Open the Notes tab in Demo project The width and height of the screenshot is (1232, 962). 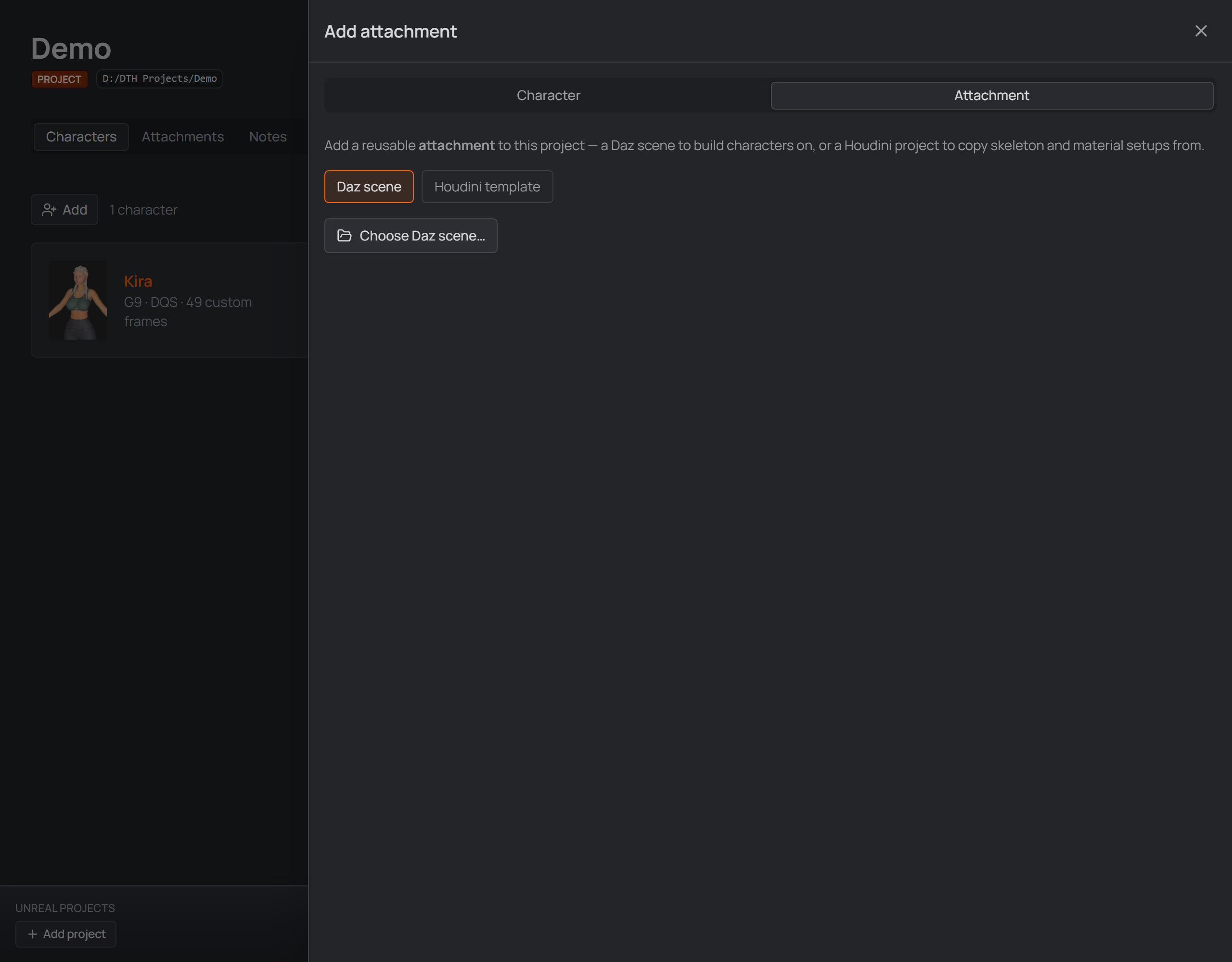[268, 137]
